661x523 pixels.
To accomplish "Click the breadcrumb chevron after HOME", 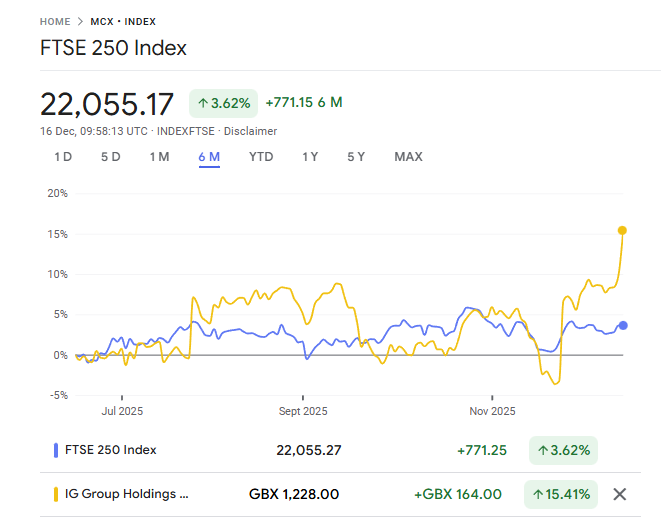I will coord(80,22).
